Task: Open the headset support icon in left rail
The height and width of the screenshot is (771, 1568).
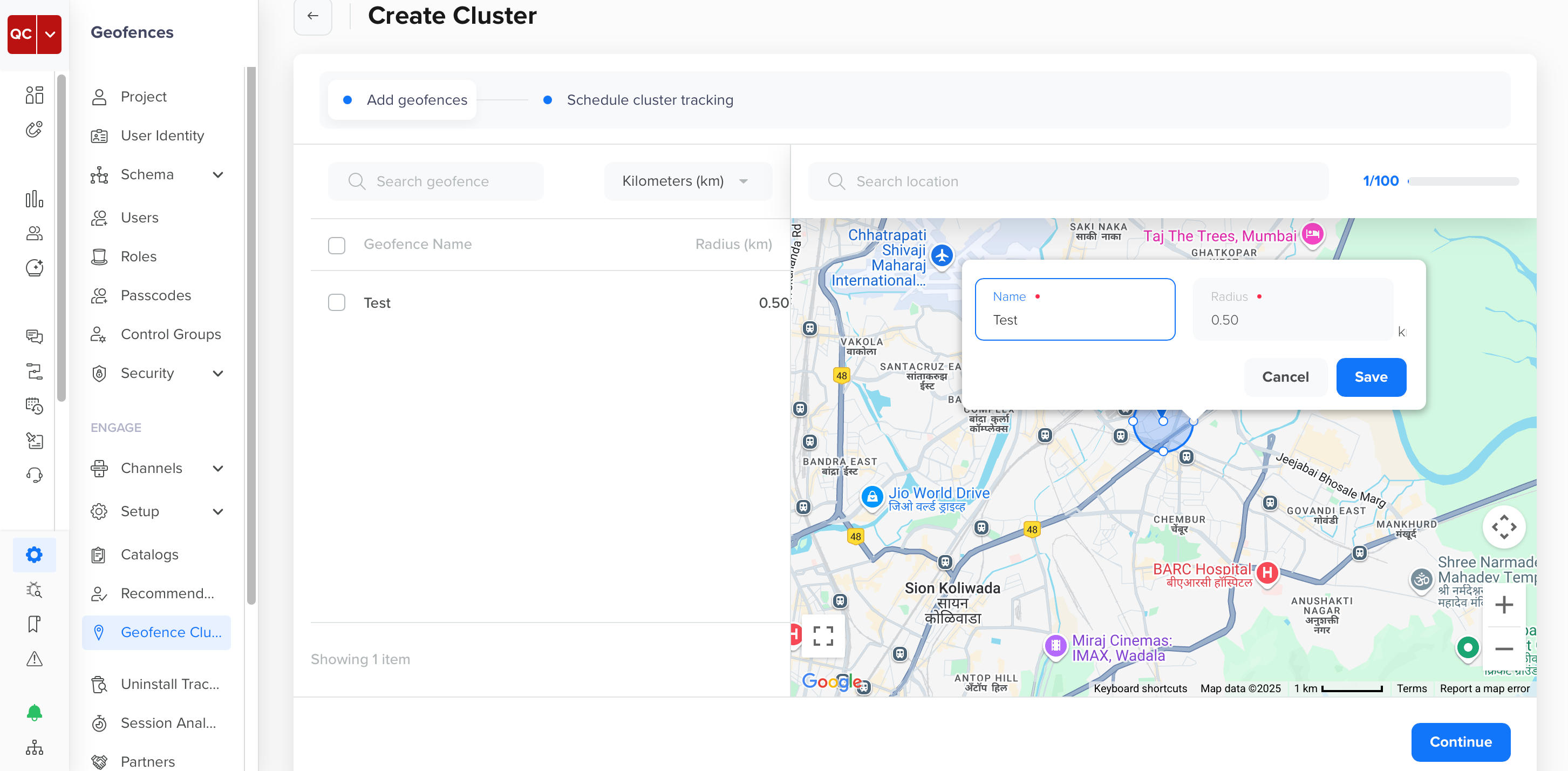Action: coord(34,475)
